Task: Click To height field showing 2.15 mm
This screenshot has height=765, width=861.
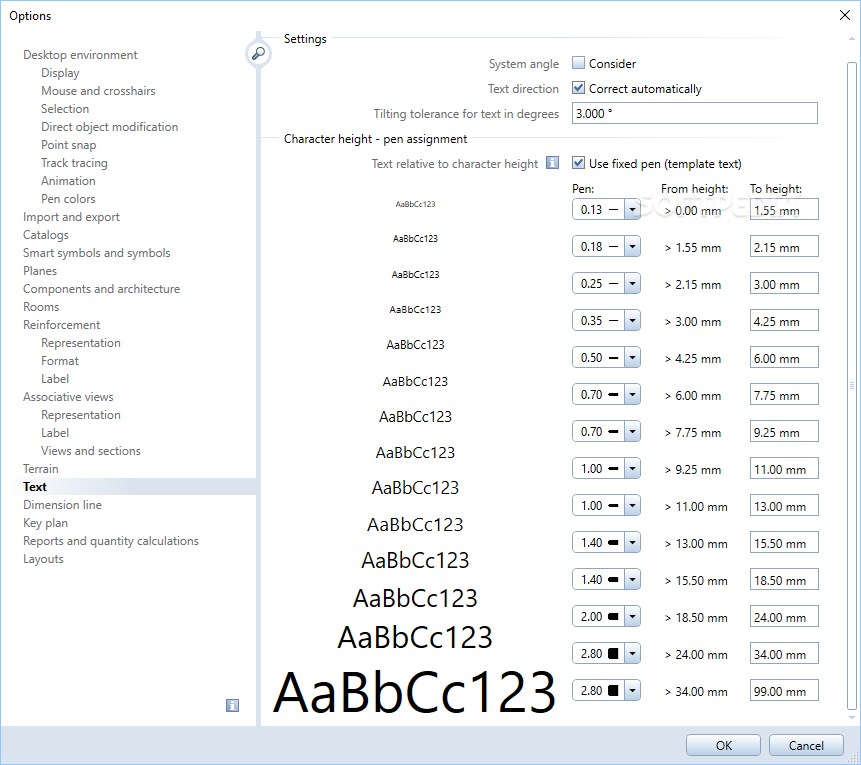Action: 784,247
